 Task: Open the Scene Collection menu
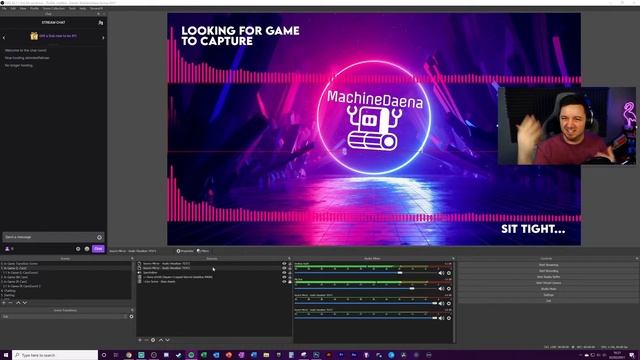tap(54, 8)
